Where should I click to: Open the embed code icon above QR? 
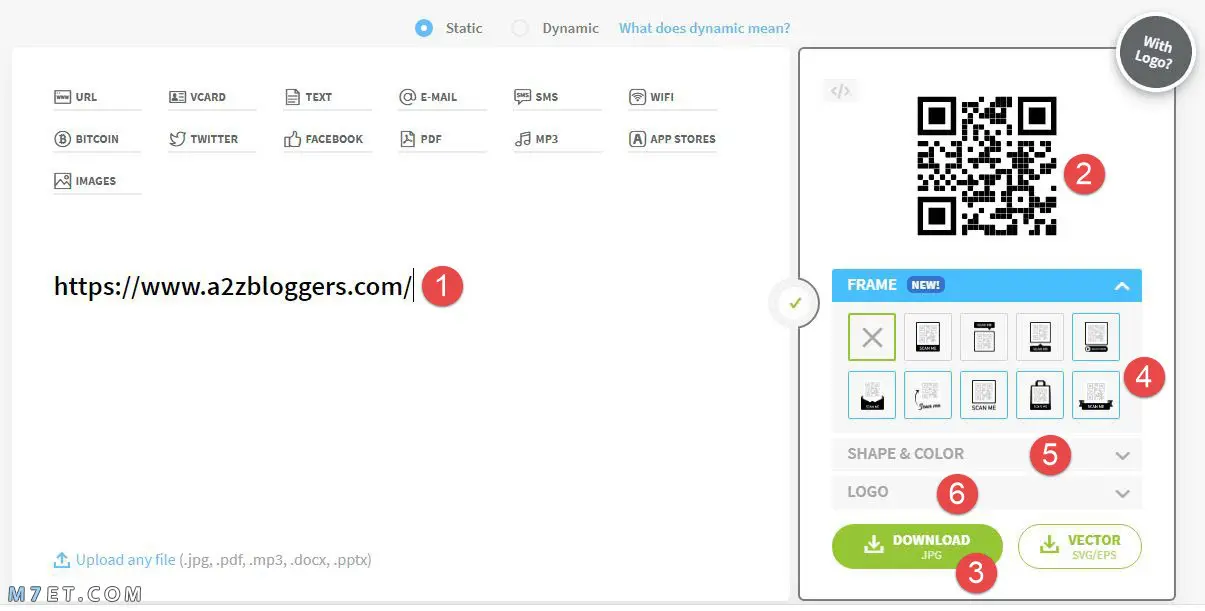click(840, 91)
